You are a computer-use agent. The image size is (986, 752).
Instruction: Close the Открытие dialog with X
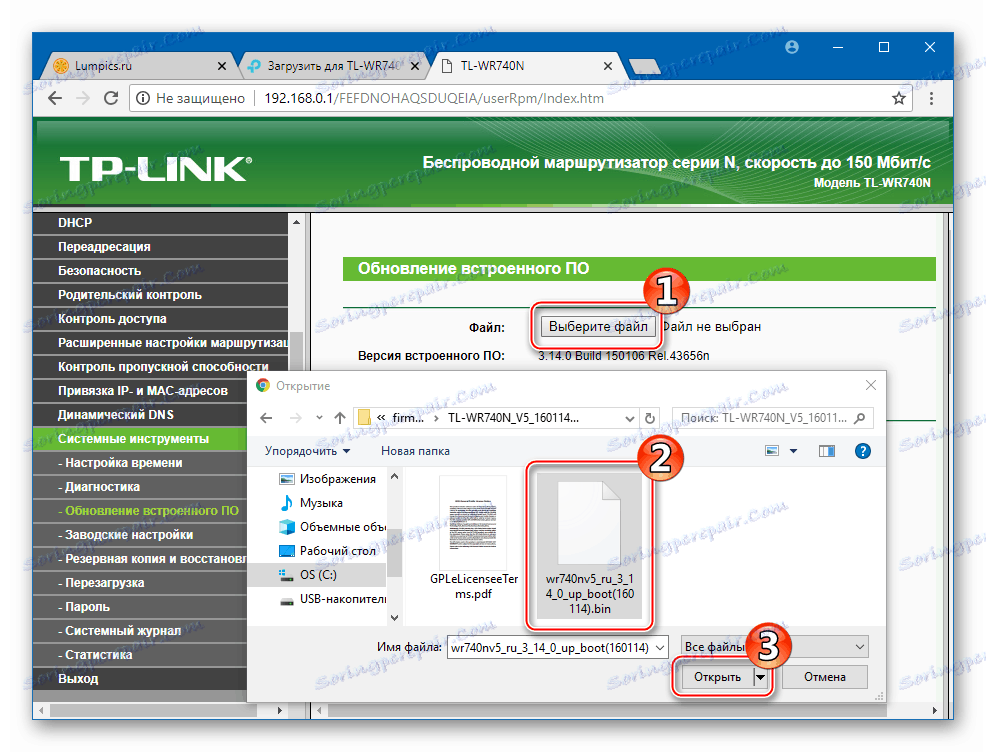870,385
